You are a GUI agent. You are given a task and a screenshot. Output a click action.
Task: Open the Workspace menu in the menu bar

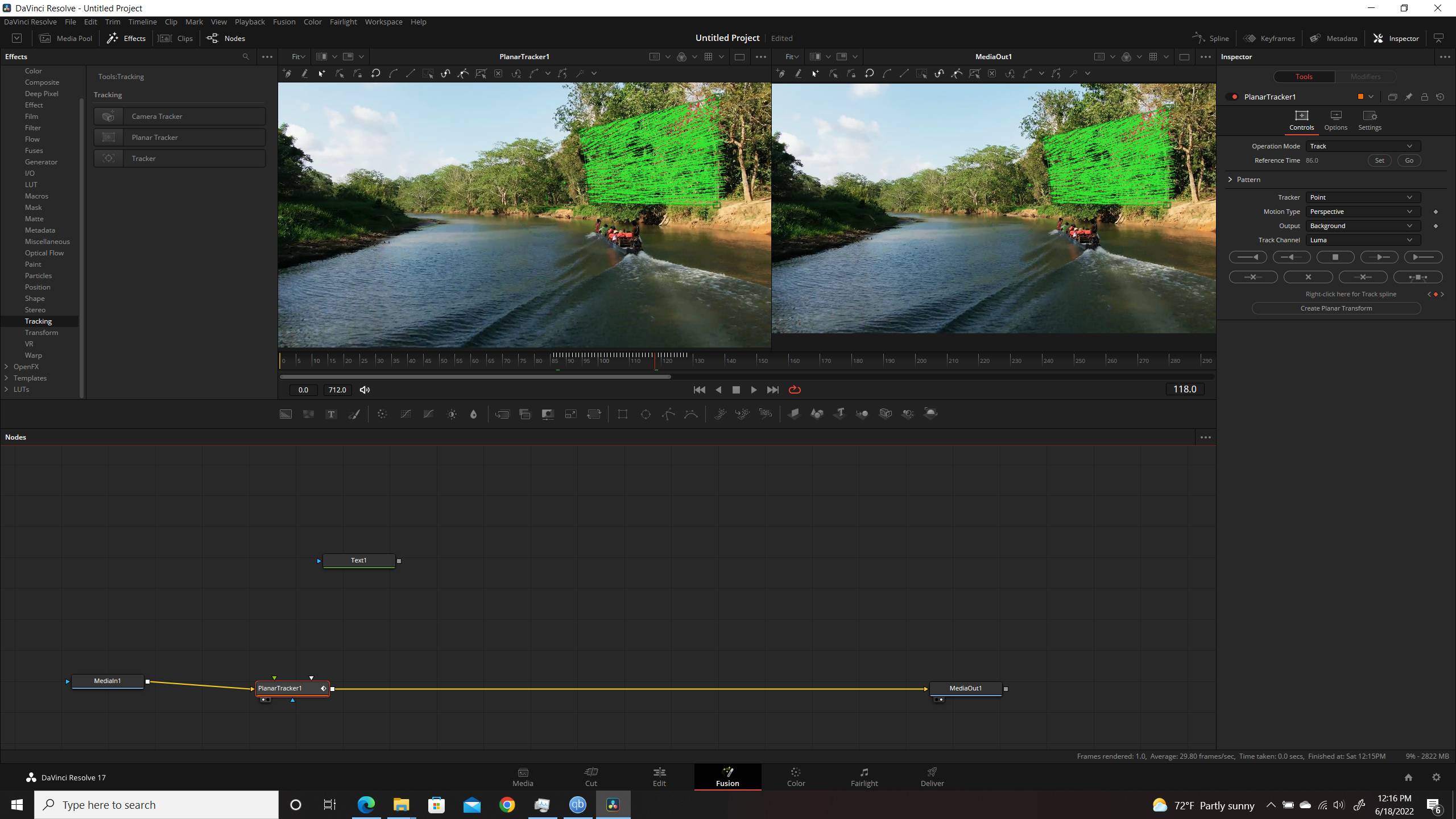383,22
